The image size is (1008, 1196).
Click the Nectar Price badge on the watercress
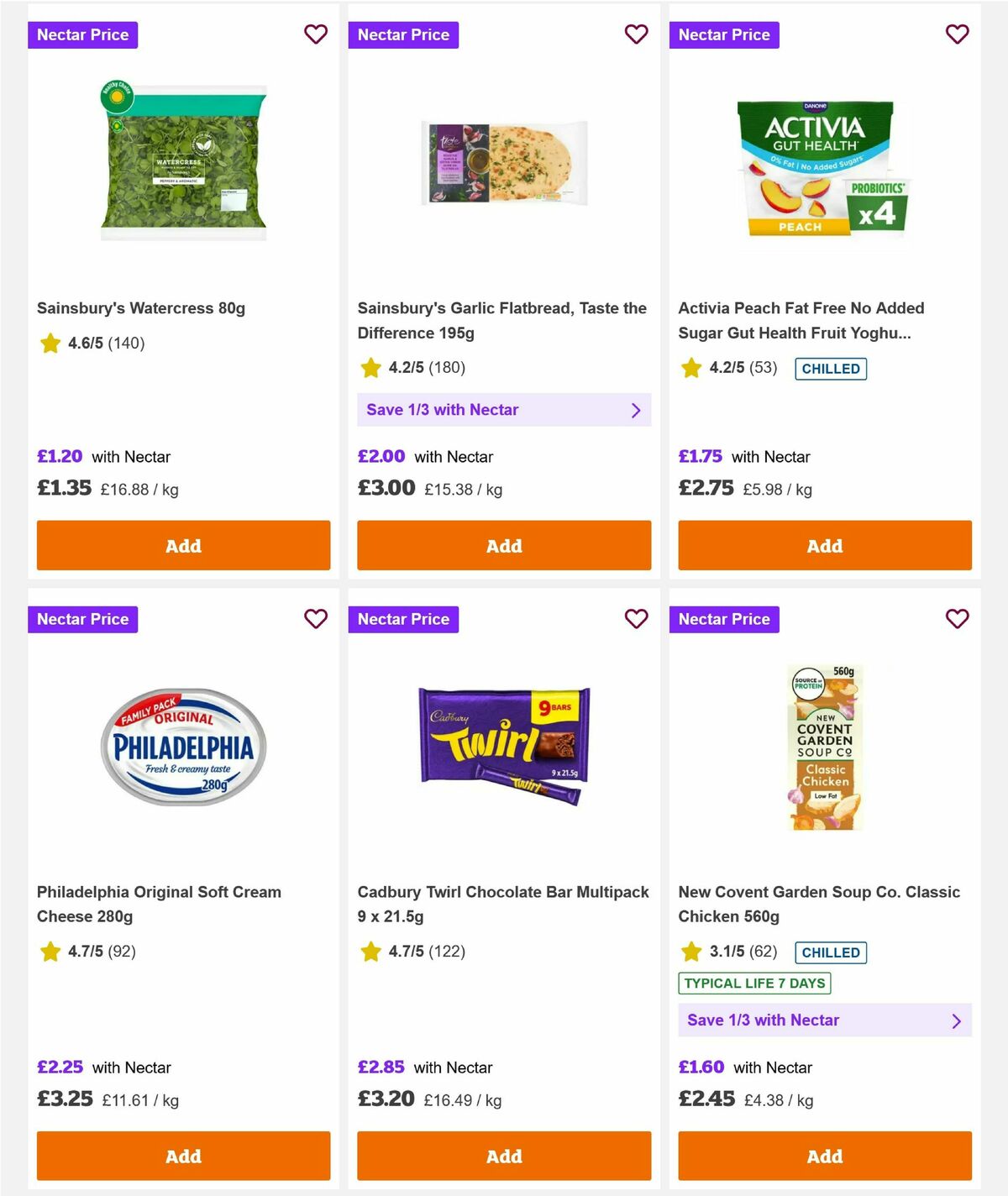[x=82, y=34]
